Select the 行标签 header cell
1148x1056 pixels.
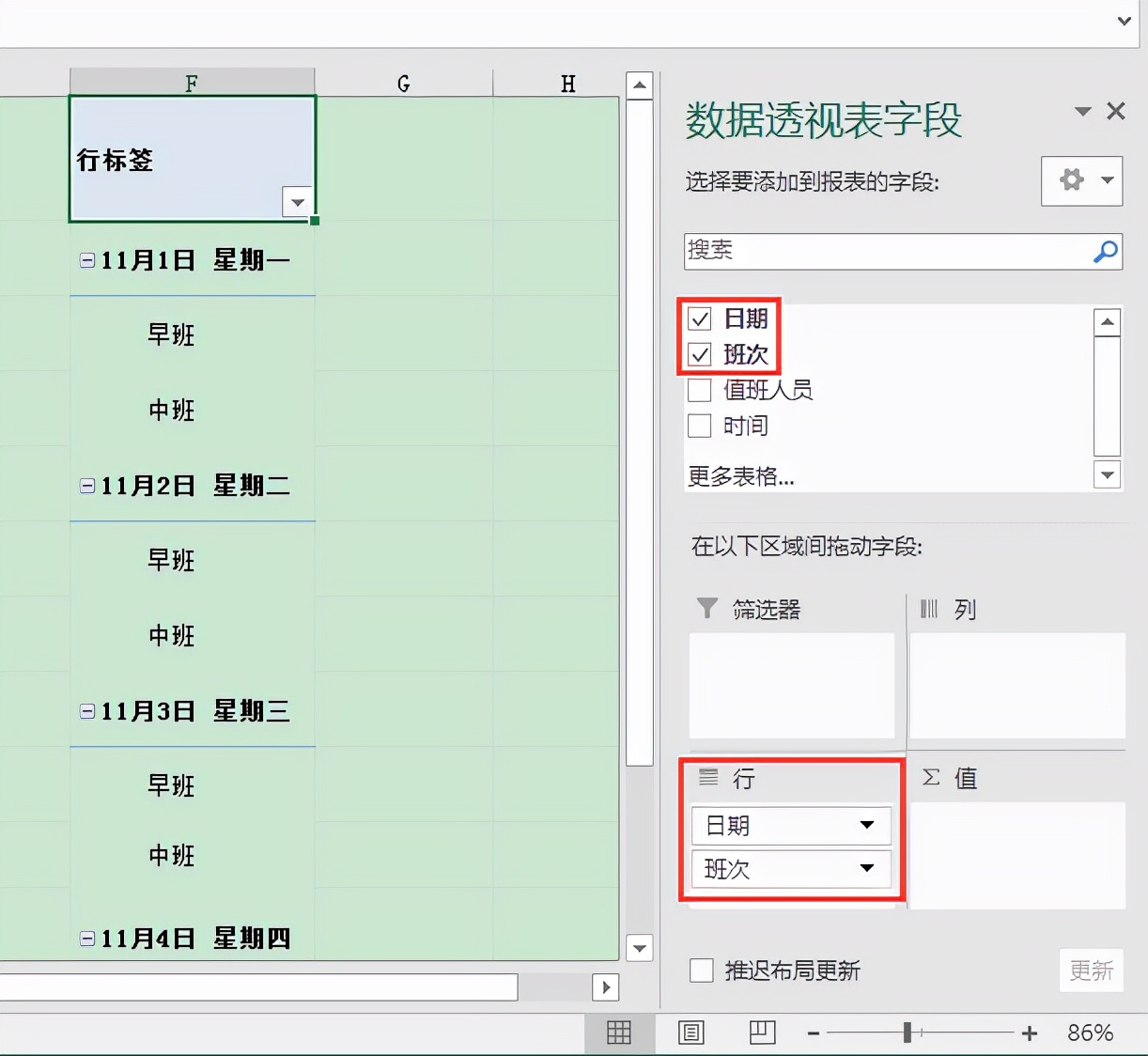coord(193,159)
